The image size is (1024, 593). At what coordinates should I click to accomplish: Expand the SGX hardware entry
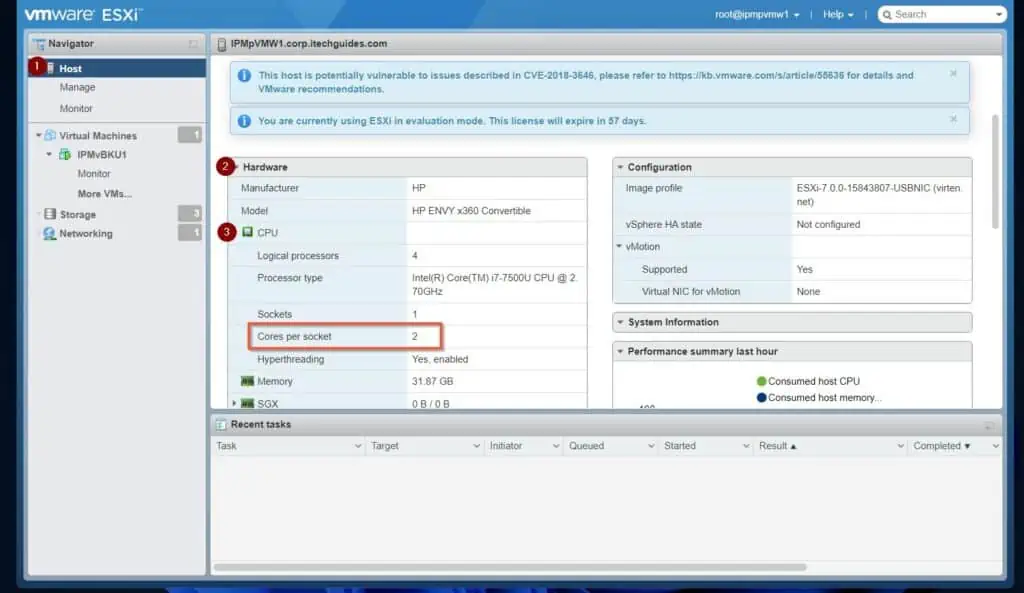pos(235,403)
